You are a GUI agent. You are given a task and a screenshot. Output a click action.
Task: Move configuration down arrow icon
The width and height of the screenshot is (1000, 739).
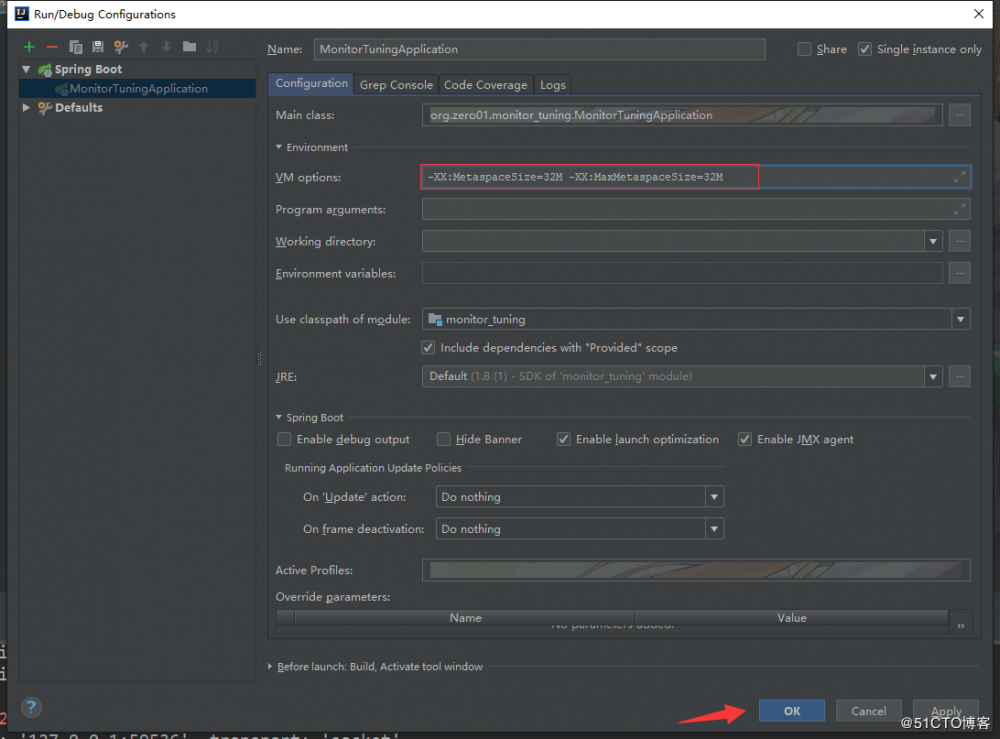(166, 47)
